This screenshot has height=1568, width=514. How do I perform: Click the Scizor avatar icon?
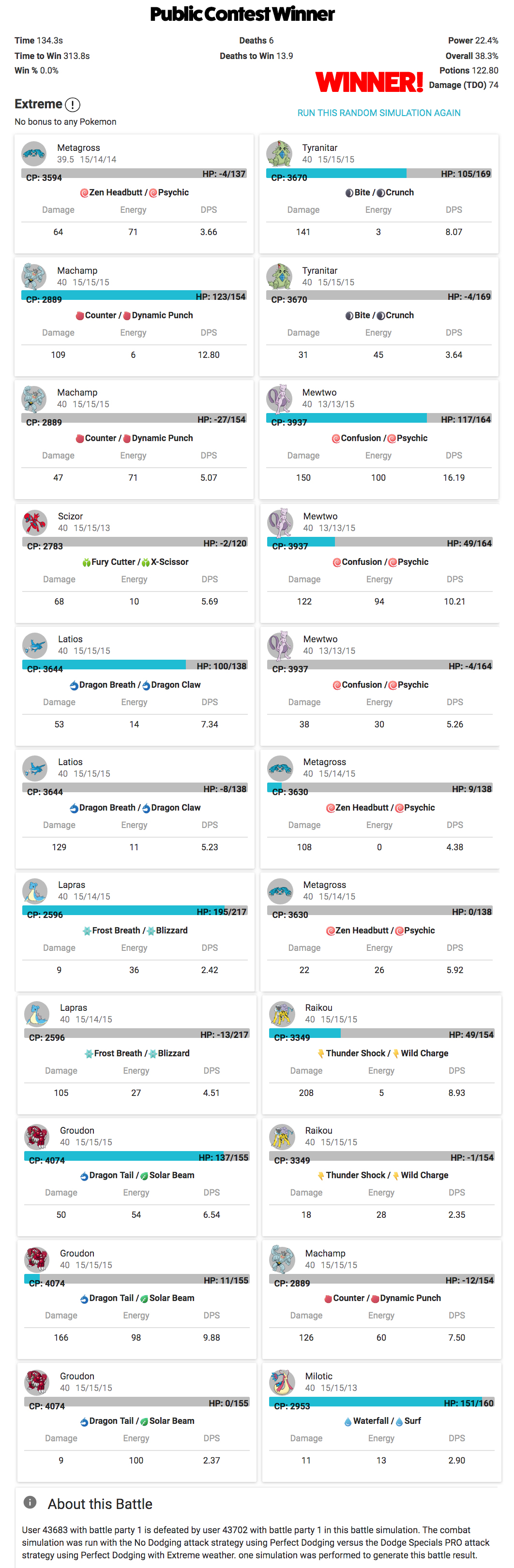35,522
